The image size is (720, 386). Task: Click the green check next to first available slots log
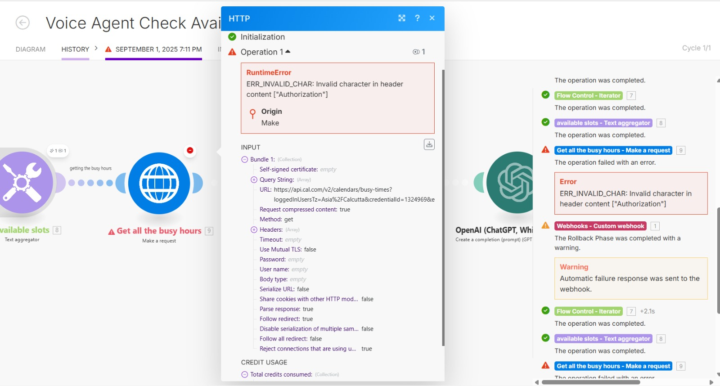[546, 122]
